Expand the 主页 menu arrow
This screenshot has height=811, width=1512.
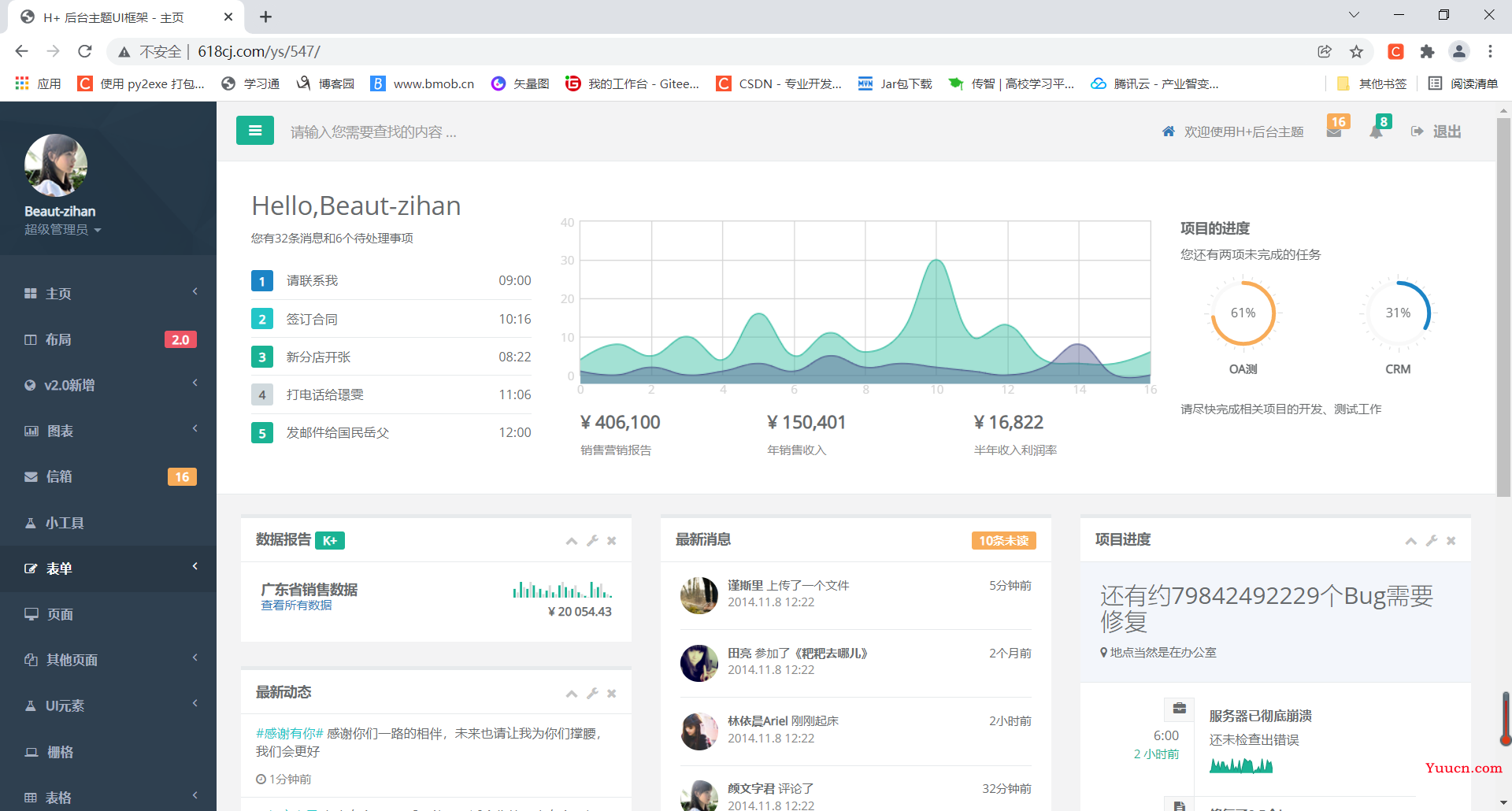click(x=195, y=291)
